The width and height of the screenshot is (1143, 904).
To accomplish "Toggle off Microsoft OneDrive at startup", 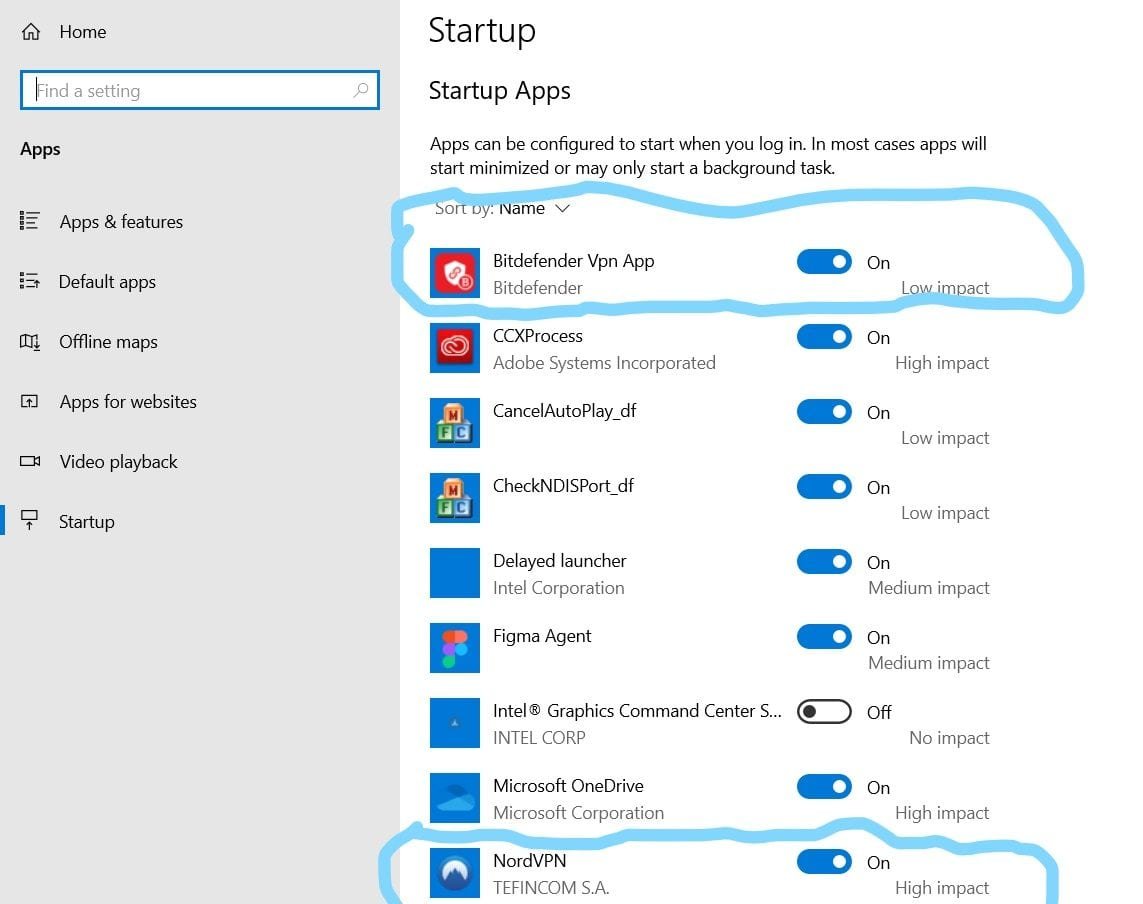I will [824, 787].
